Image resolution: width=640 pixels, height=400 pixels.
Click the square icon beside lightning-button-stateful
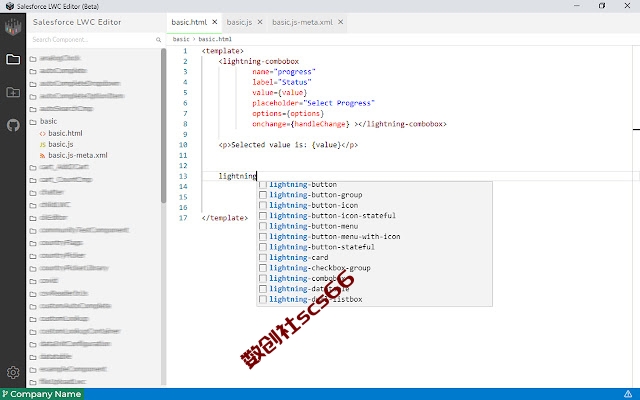tap(263, 247)
